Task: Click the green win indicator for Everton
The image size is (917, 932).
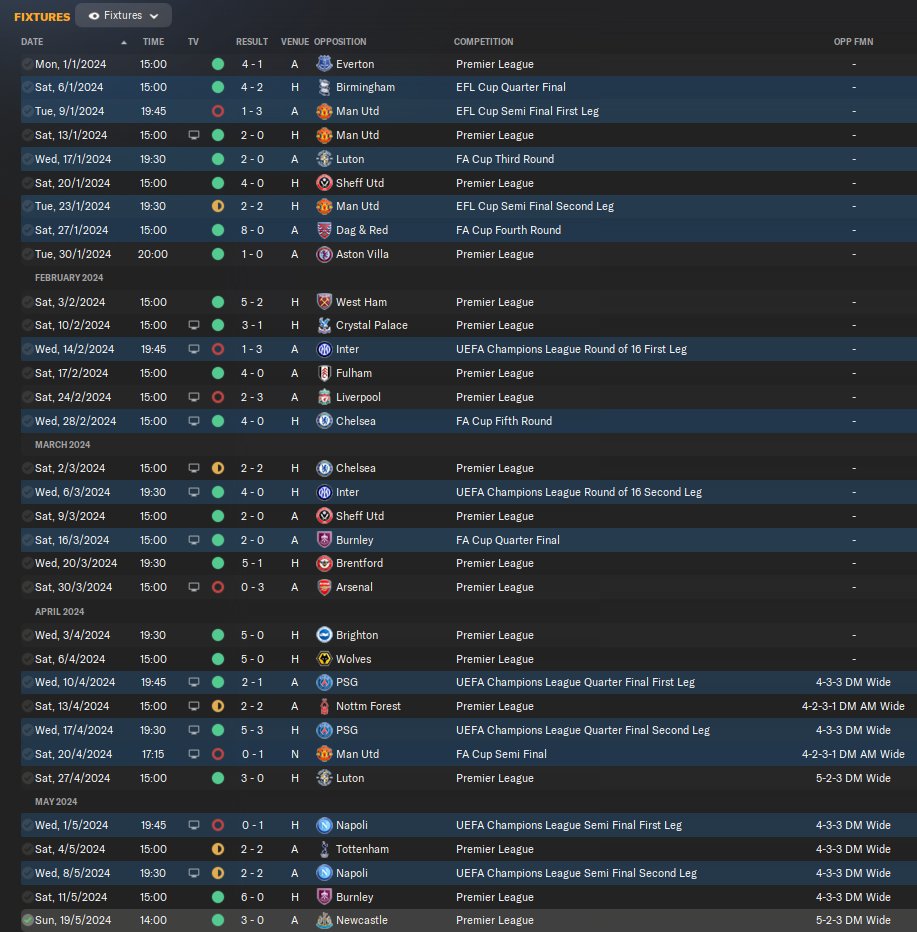Action: (x=218, y=64)
